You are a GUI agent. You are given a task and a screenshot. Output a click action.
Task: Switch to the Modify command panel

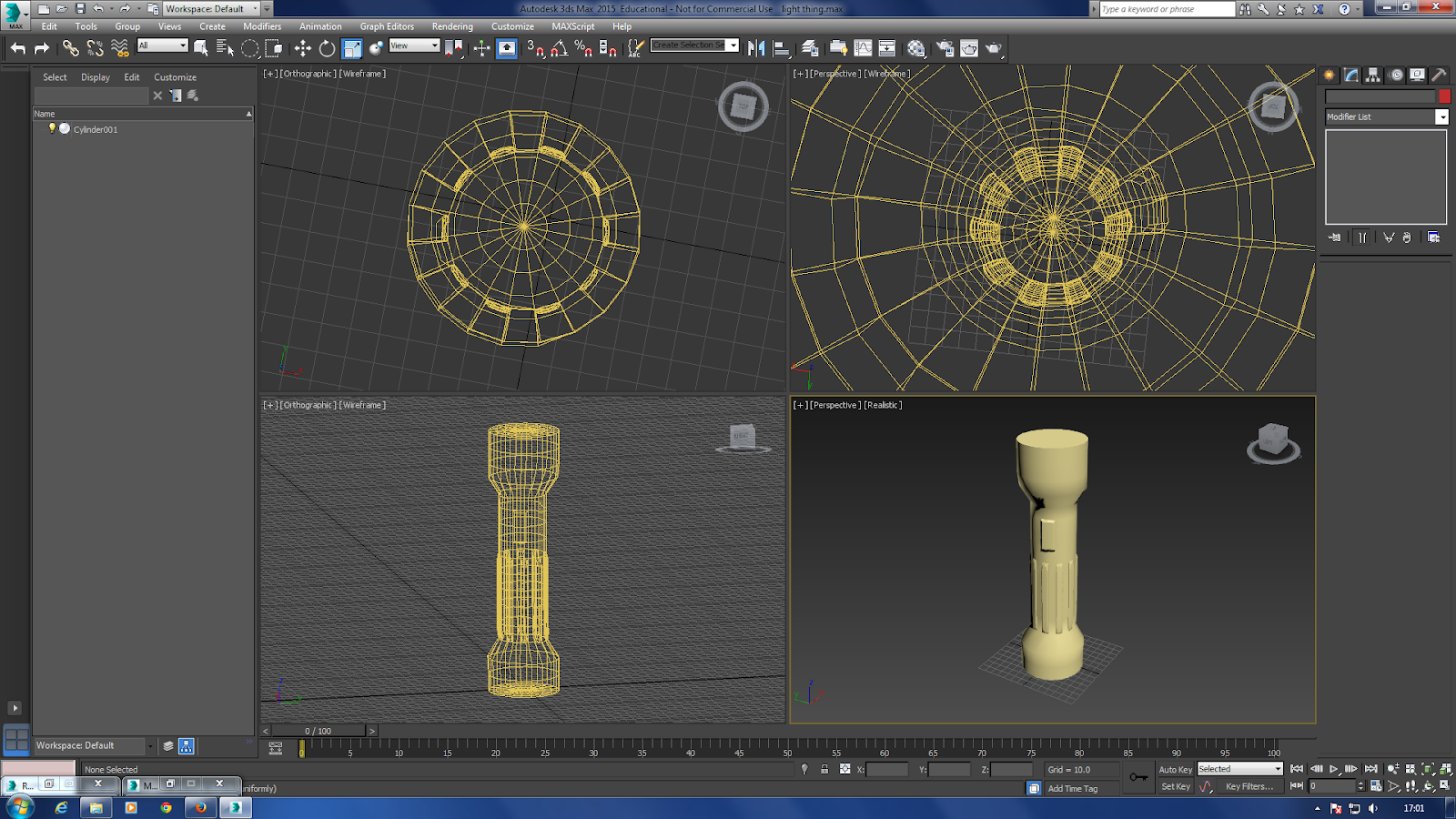point(1351,76)
